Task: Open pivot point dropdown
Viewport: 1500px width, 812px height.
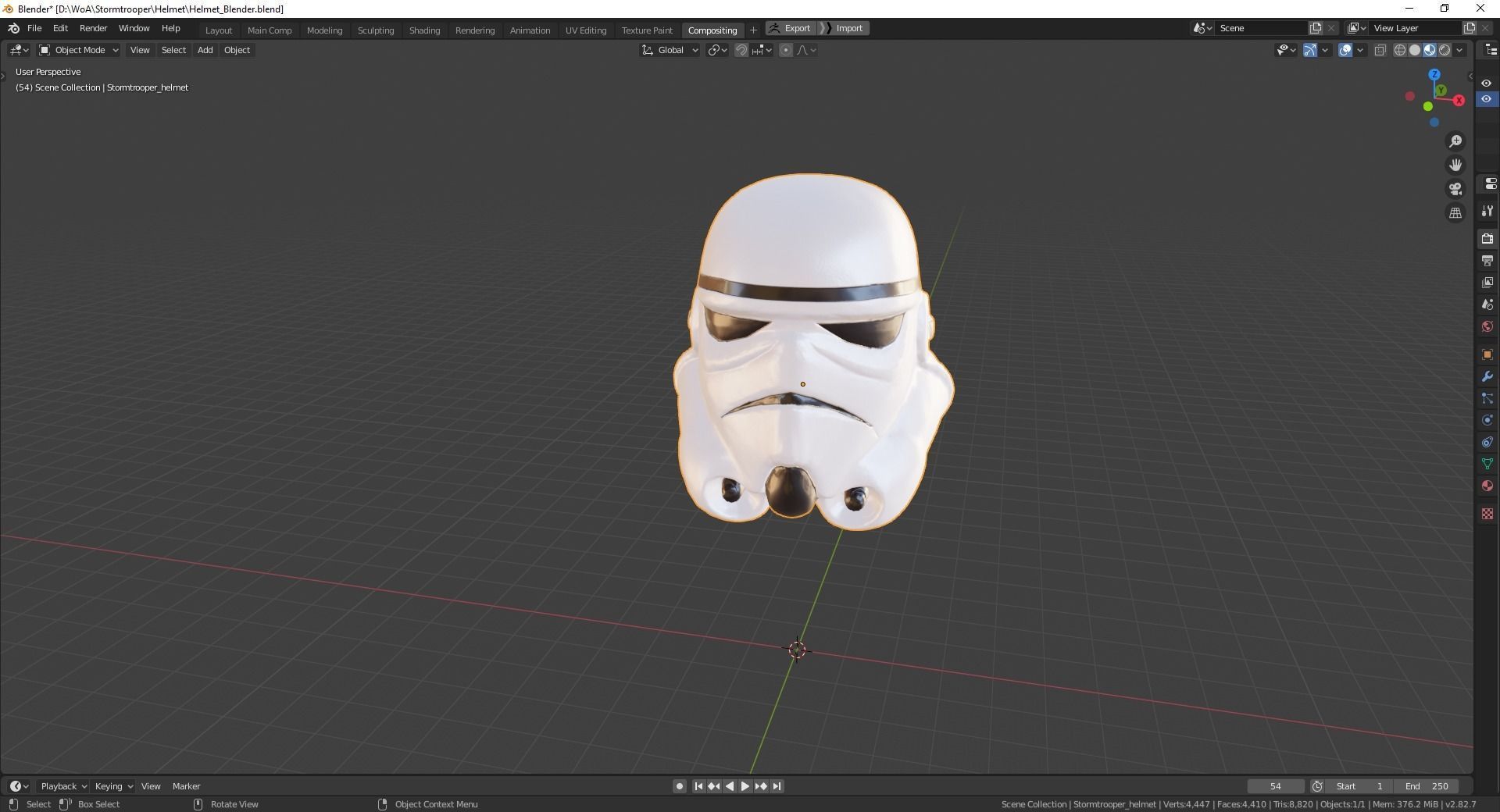Action: pos(717,50)
